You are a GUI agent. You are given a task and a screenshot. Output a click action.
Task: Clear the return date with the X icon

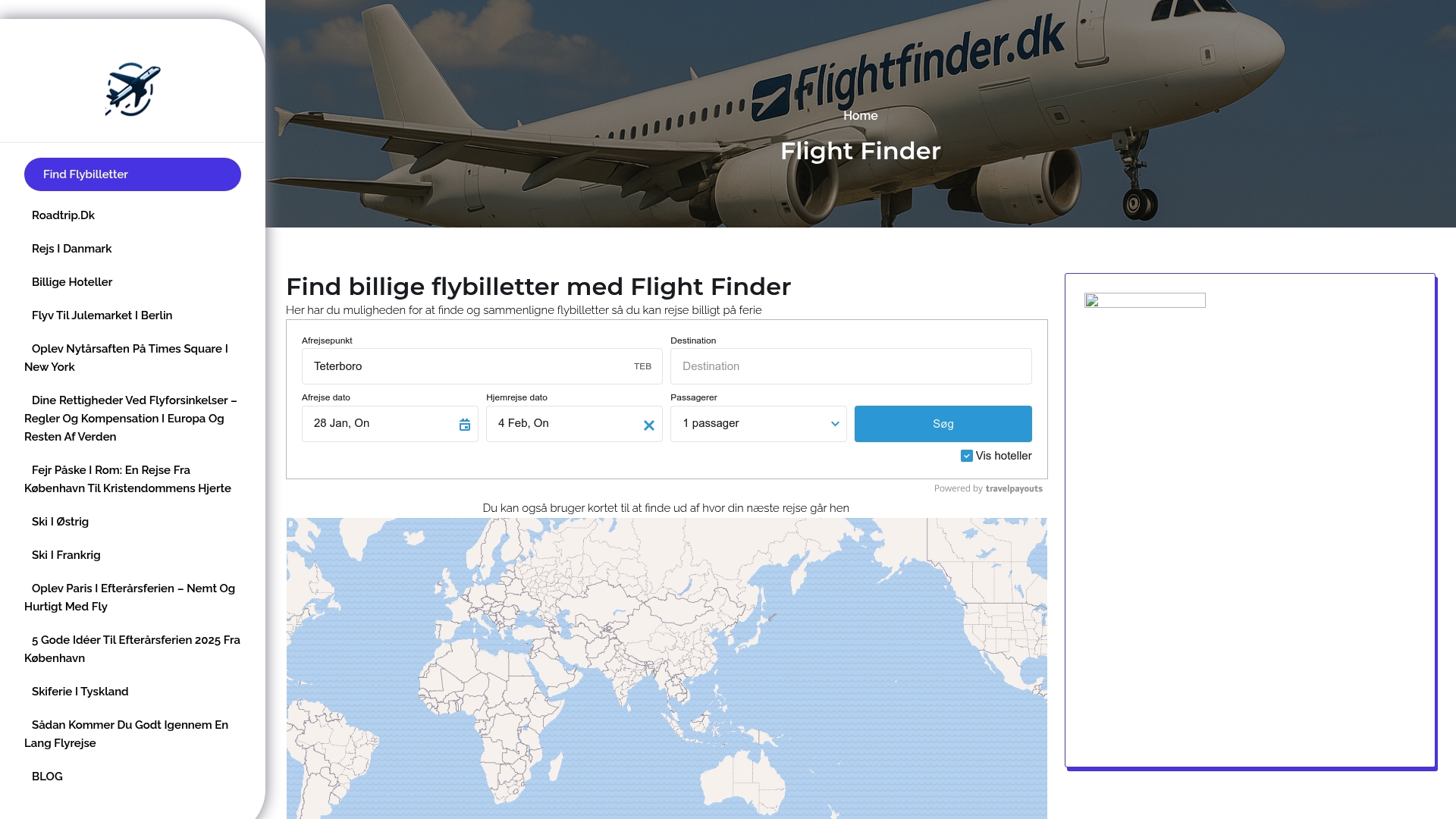tap(649, 425)
